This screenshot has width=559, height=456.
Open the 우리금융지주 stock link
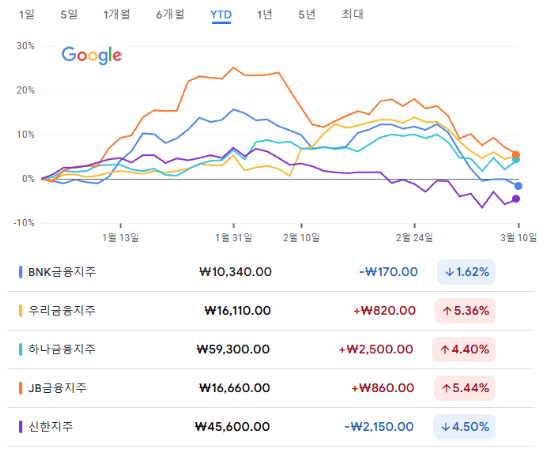click(x=62, y=311)
